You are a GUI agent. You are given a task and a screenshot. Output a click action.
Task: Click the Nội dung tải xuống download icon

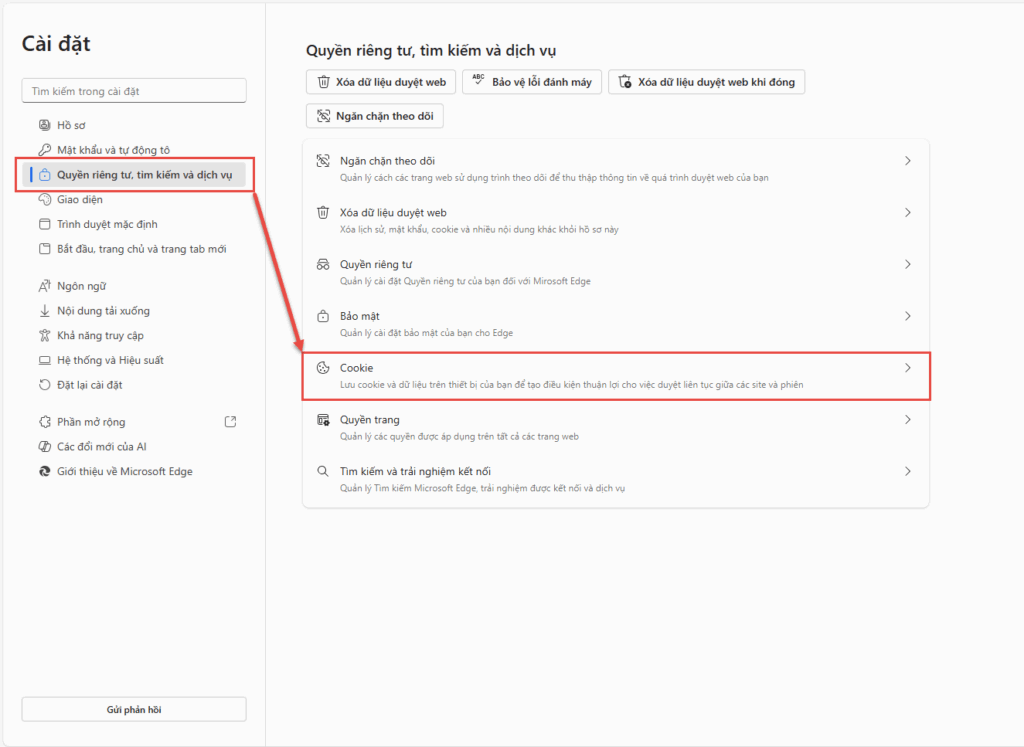pos(44,311)
